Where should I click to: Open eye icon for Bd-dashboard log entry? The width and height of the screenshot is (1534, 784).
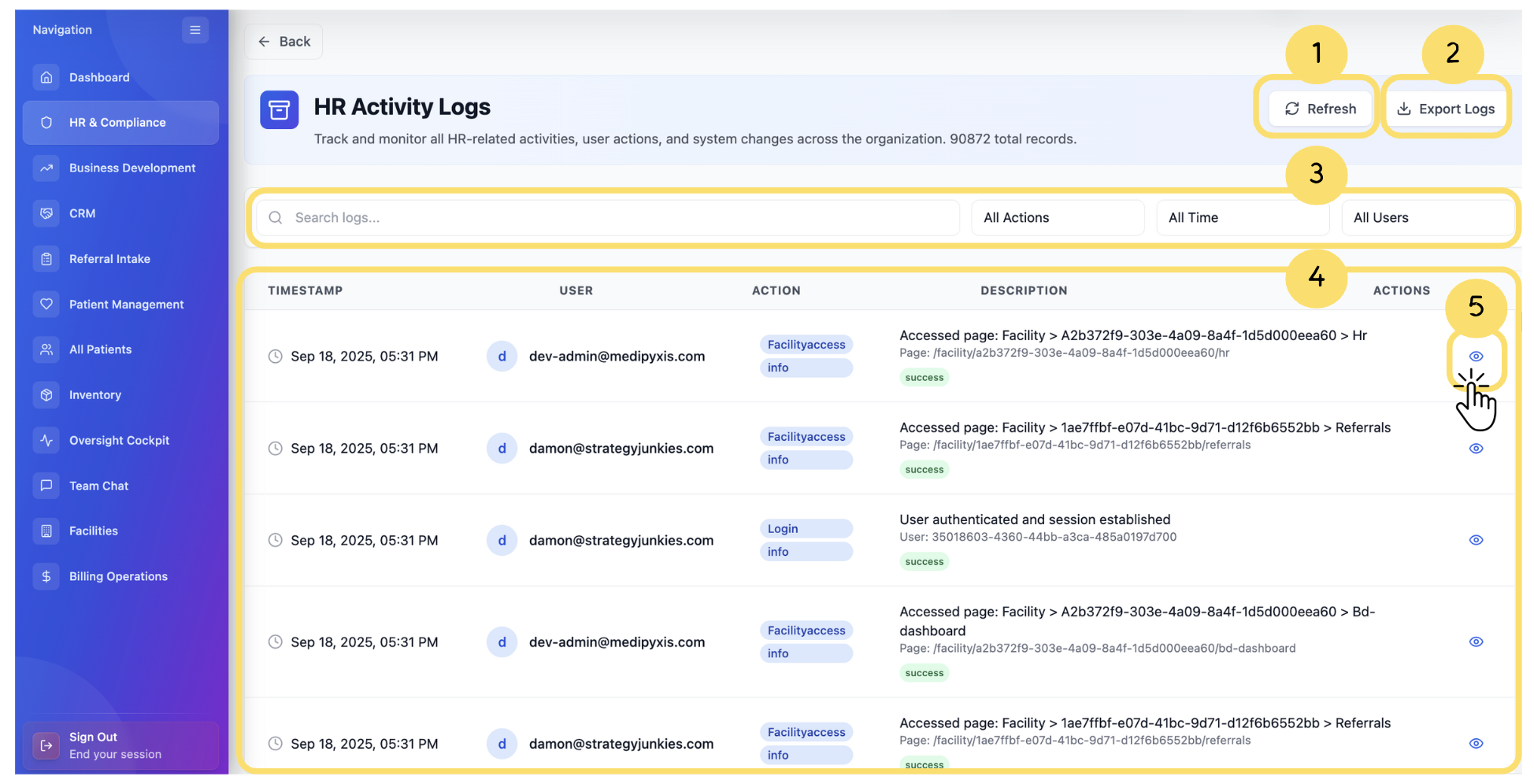coord(1476,642)
